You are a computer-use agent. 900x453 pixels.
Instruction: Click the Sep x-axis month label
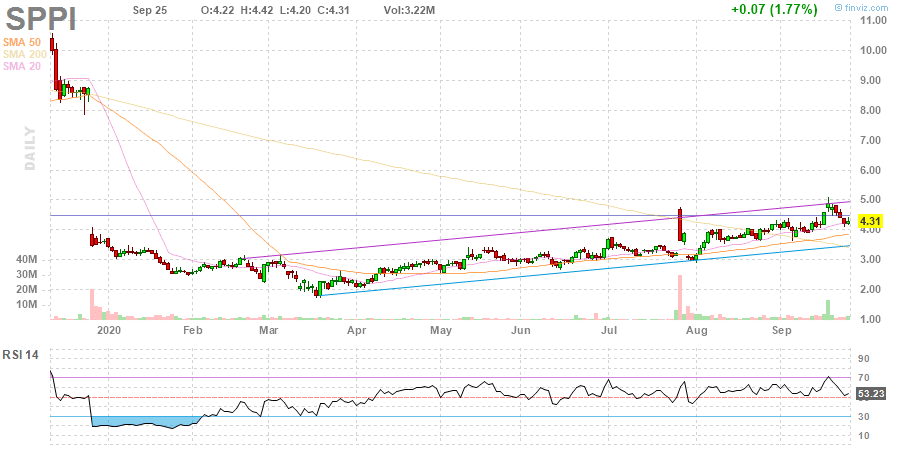[x=781, y=330]
